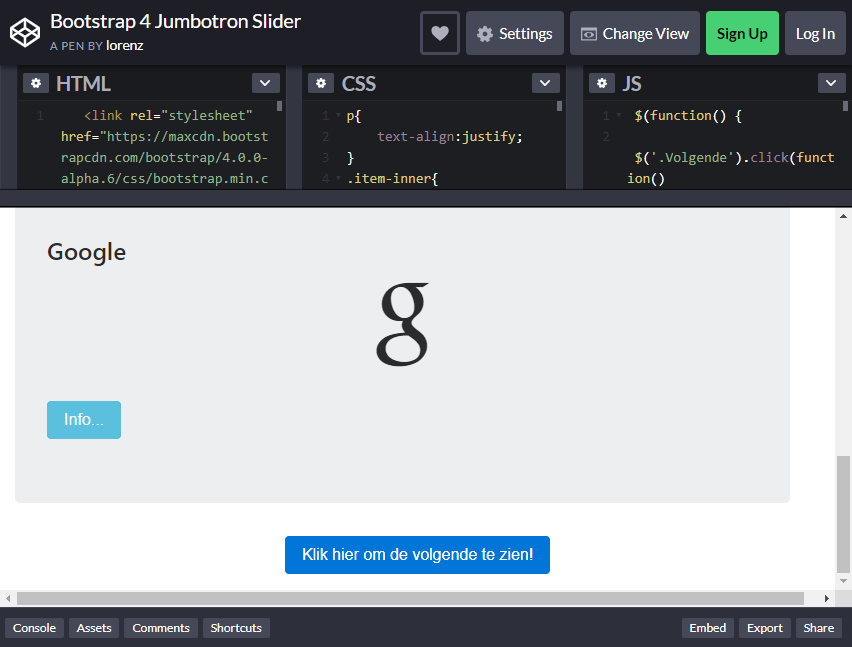Click the CodePen logo icon
852x647 pixels.
coord(25,33)
